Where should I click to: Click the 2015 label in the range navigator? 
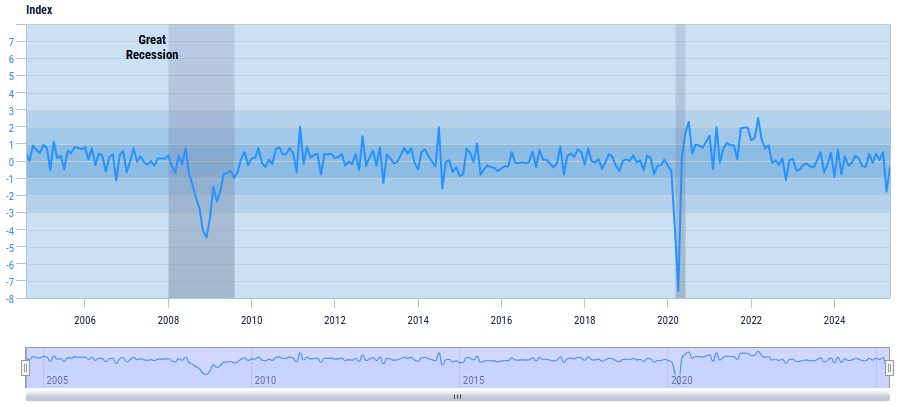point(473,381)
